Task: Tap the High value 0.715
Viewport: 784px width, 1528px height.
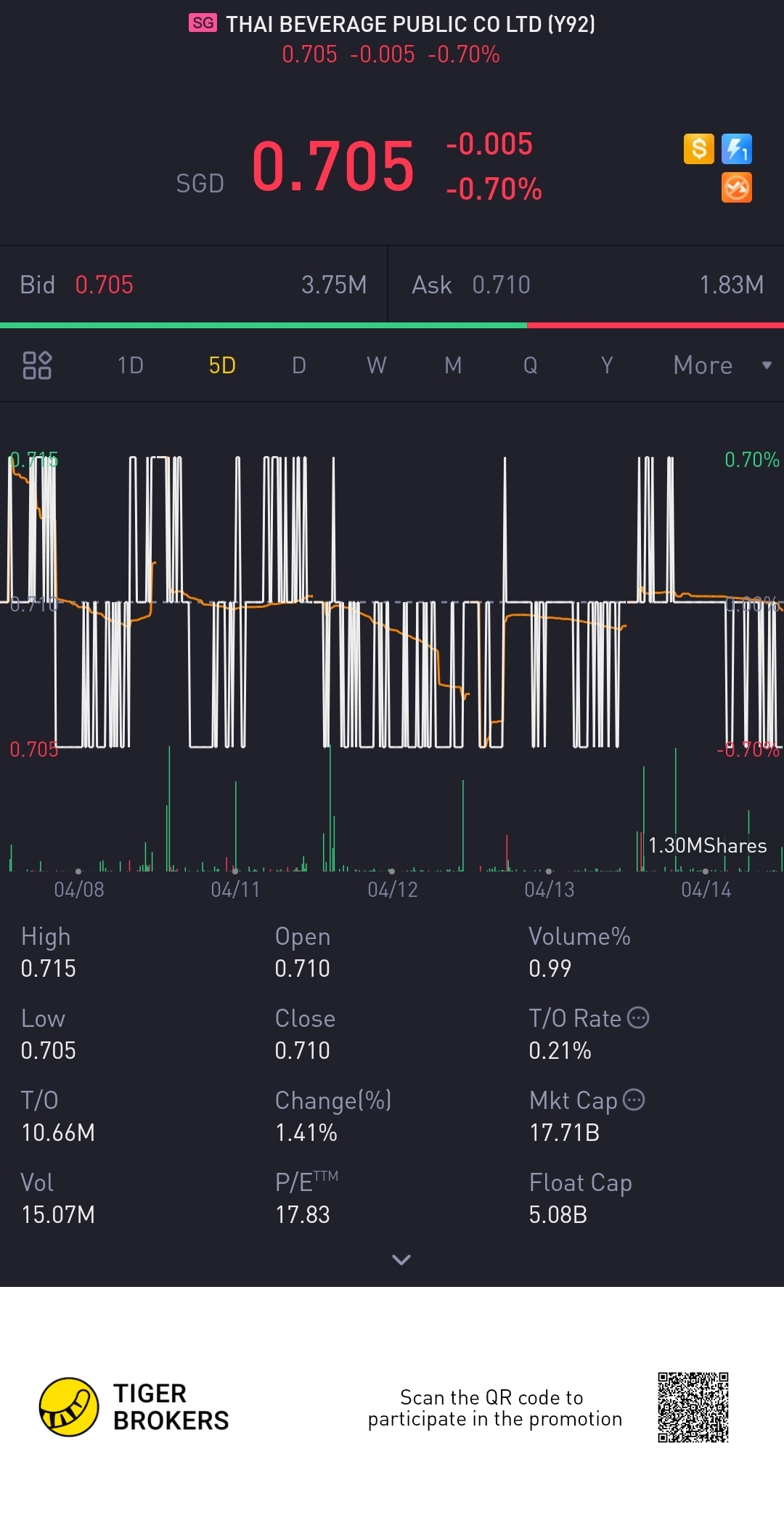Action: click(48, 969)
